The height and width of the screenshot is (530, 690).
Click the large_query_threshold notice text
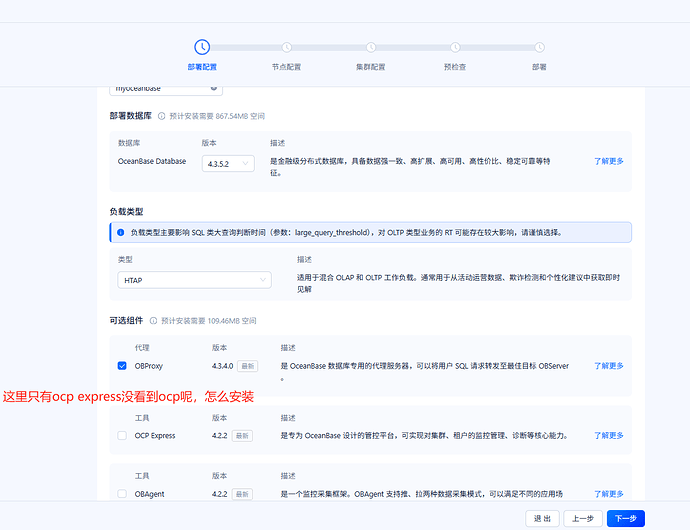point(346,232)
